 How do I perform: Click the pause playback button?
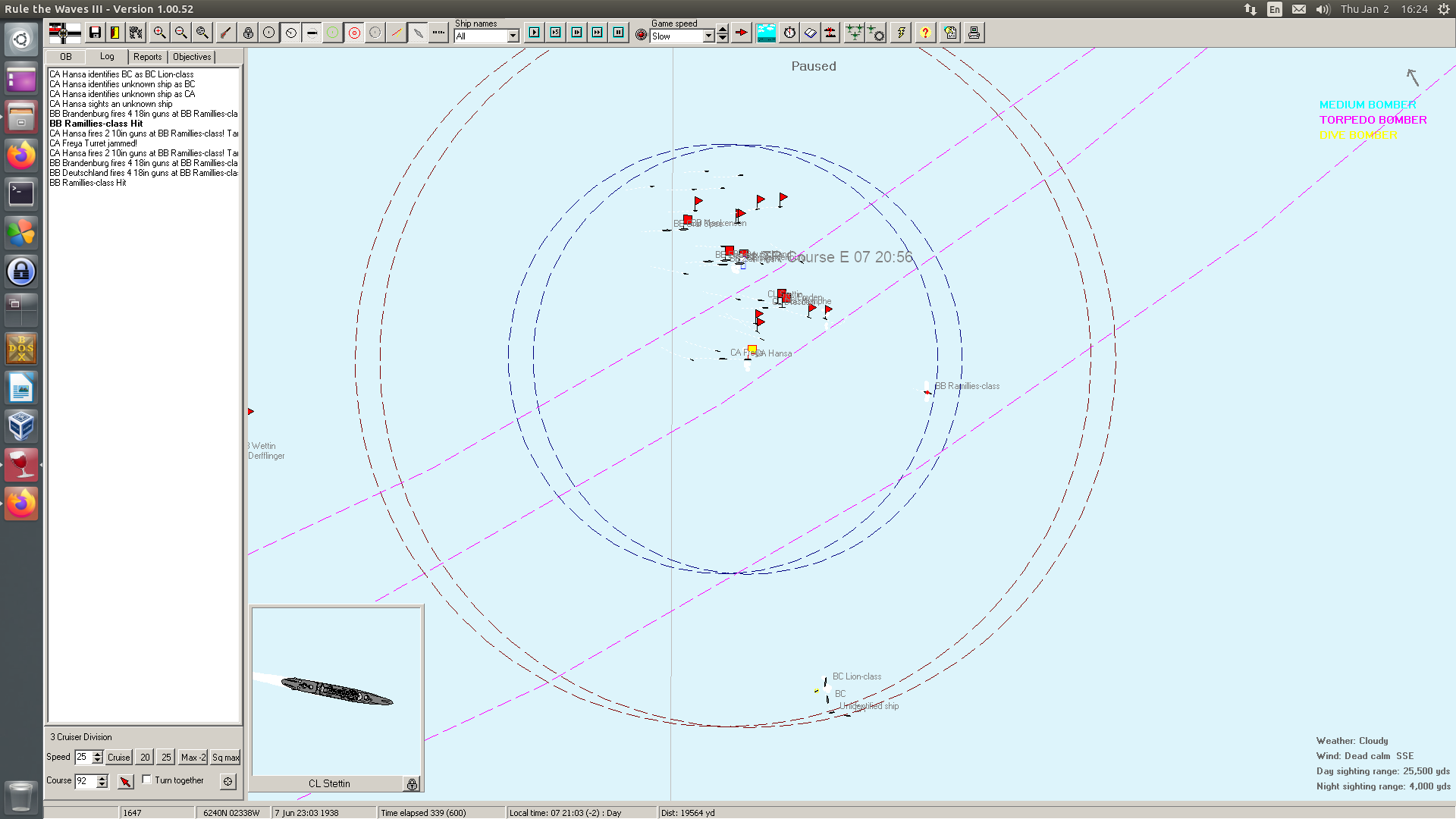point(619,33)
